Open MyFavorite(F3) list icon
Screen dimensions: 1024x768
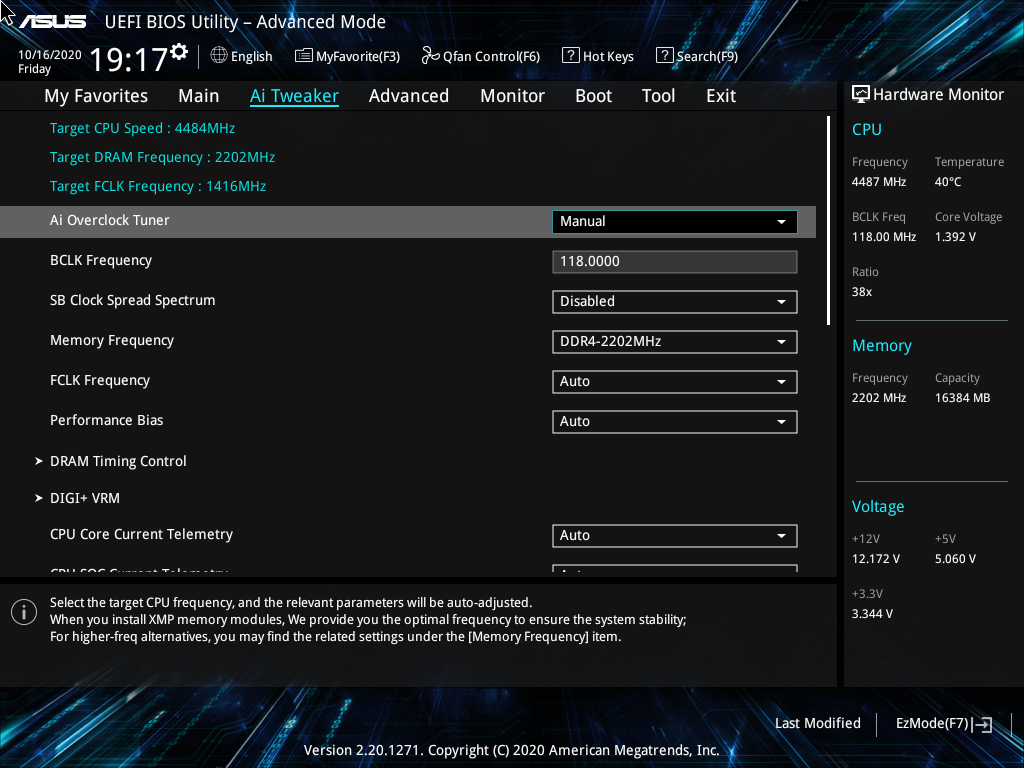[x=304, y=56]
